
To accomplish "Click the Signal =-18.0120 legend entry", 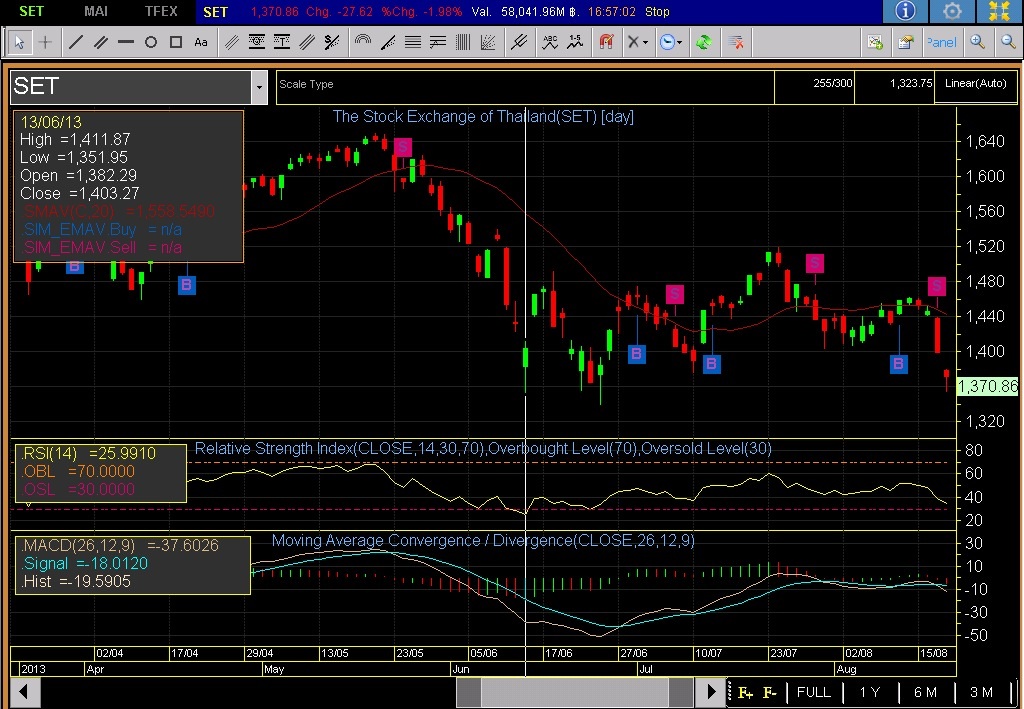I will click(x=84, y=563).
